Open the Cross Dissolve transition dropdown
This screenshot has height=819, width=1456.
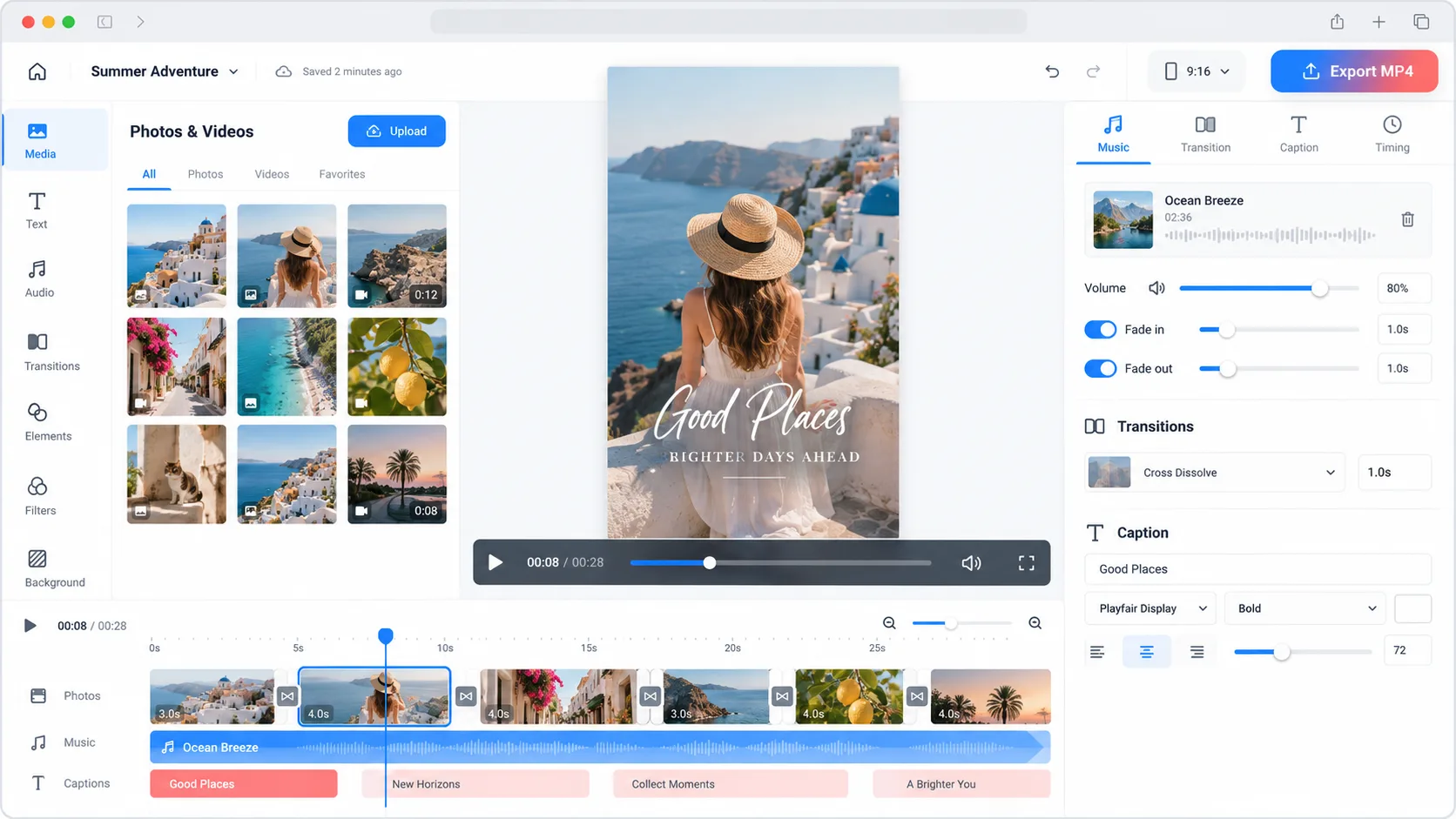1215,473
